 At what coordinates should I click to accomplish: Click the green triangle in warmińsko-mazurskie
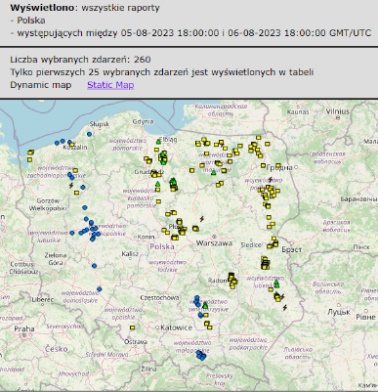214,172
